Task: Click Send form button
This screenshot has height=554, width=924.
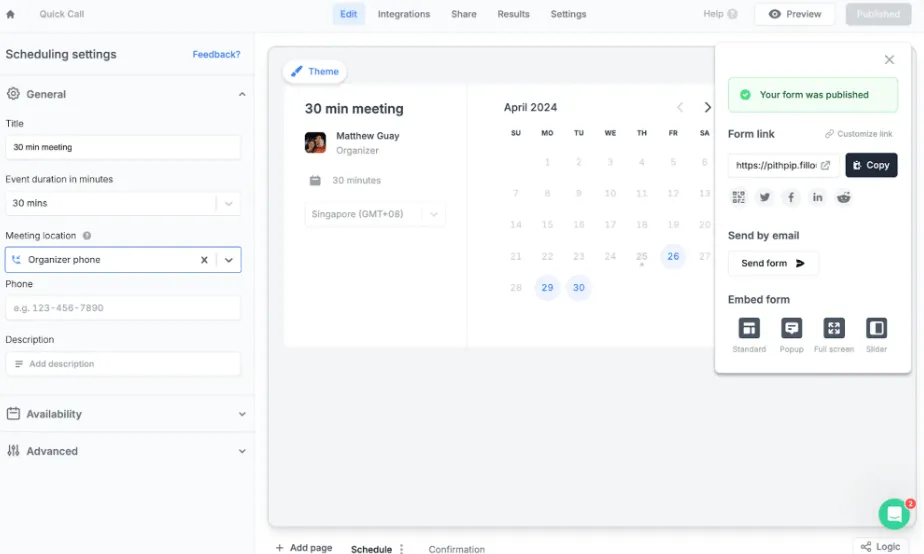Action: coord(773,263)
